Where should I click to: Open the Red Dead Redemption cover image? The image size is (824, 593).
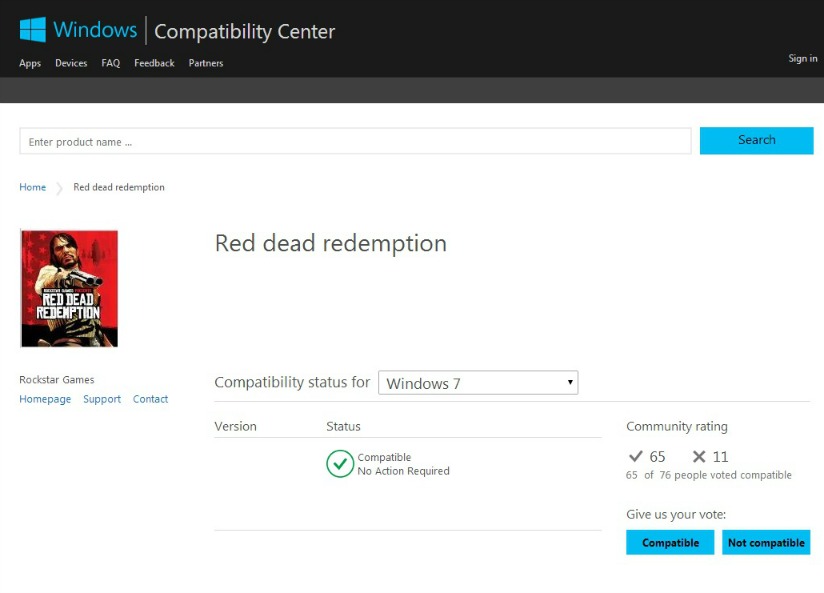coord(69,289)
